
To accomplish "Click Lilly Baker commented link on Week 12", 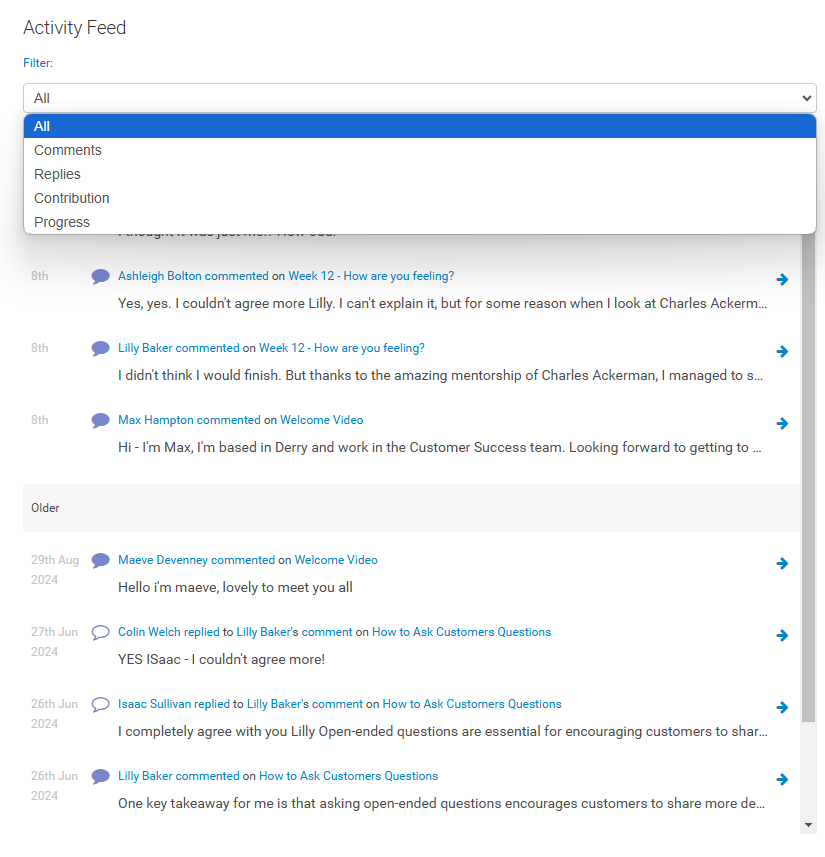I will pyautogui.click(x=178, y=348).
